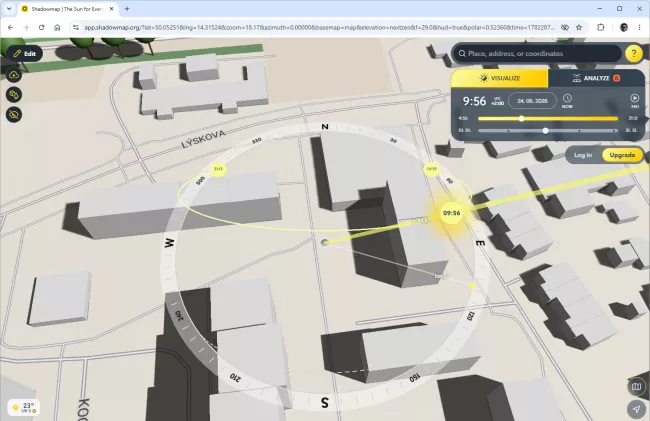Viewport: 650px width, 421px height.
Task: Open the weather widget showing 23°
Action: click(24, 407)
